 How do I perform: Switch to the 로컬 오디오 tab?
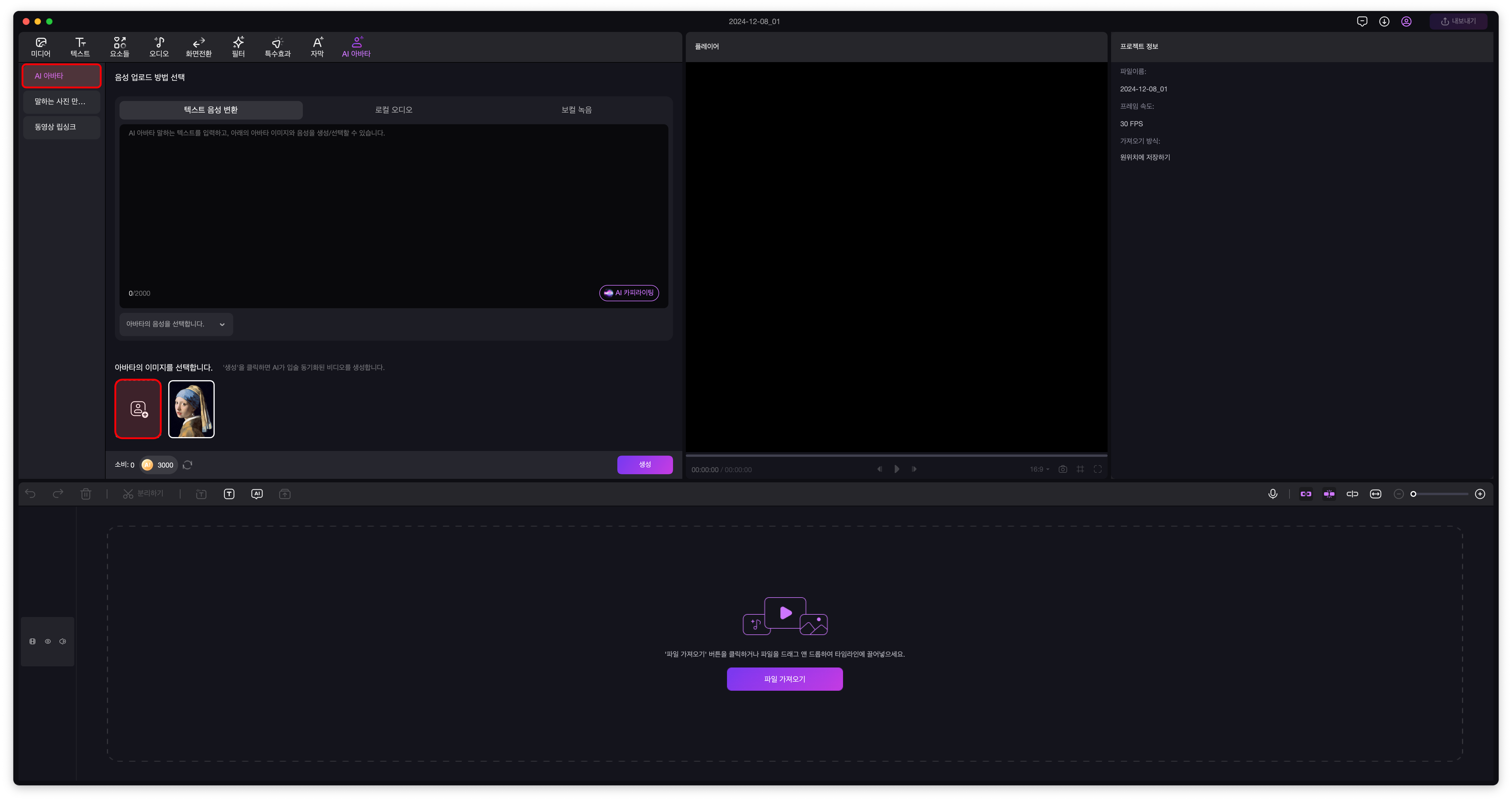click(393, 110)
